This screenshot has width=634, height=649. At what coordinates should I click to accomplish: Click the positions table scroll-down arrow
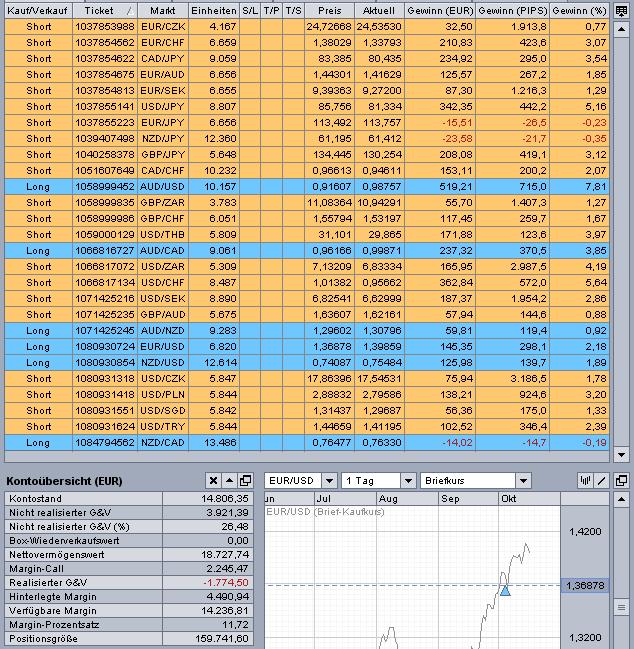click(x=621, y=454)
